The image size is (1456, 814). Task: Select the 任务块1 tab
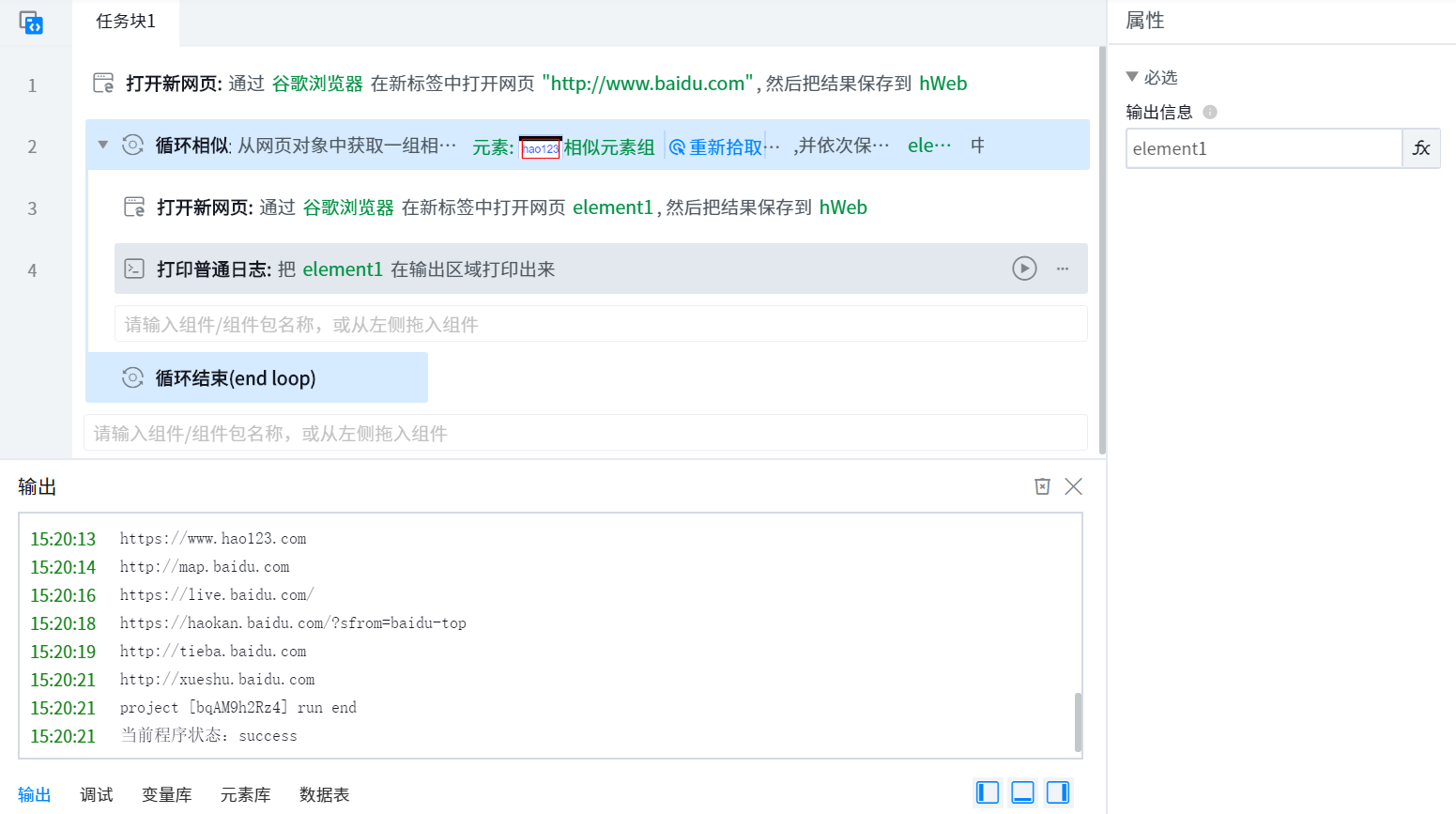pyautogui.click(x=126, y=22)
